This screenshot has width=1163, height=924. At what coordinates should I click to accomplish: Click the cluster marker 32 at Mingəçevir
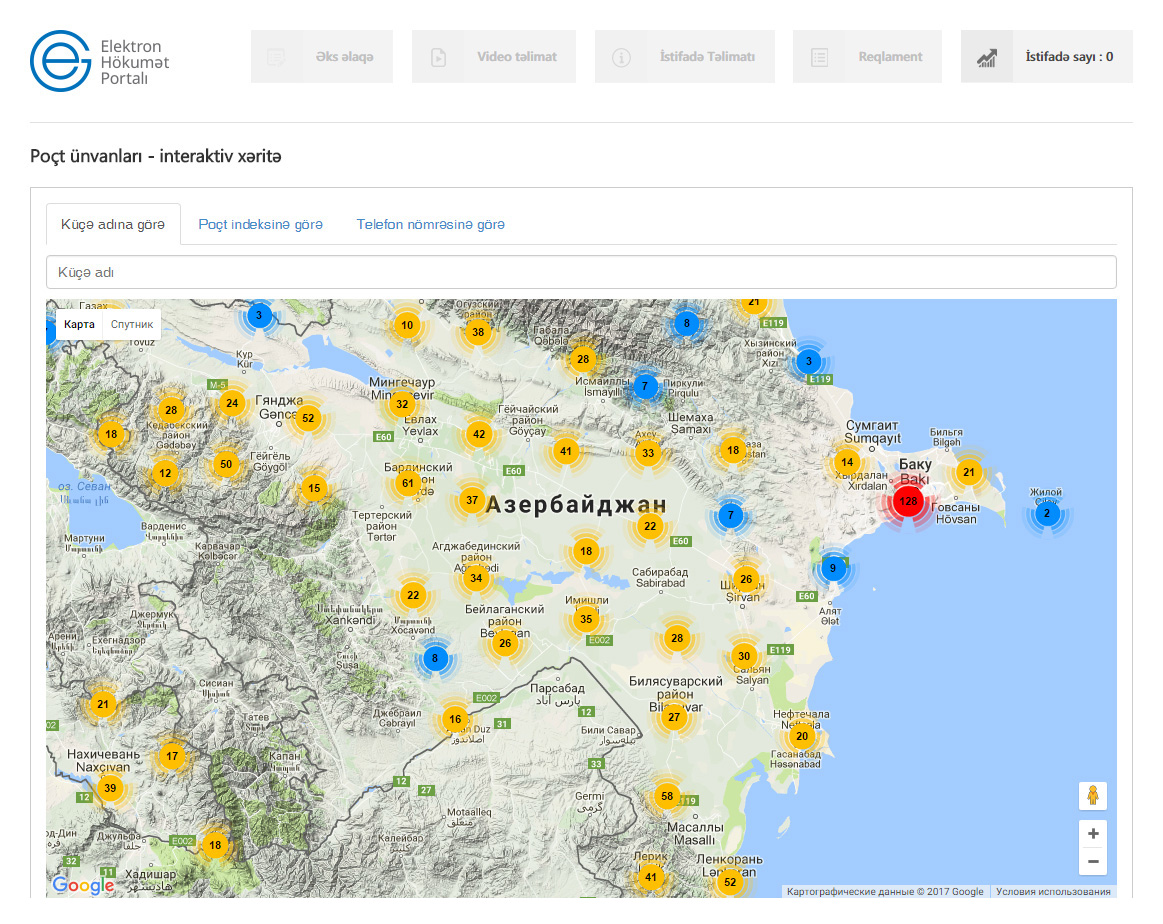click(402, 404)
